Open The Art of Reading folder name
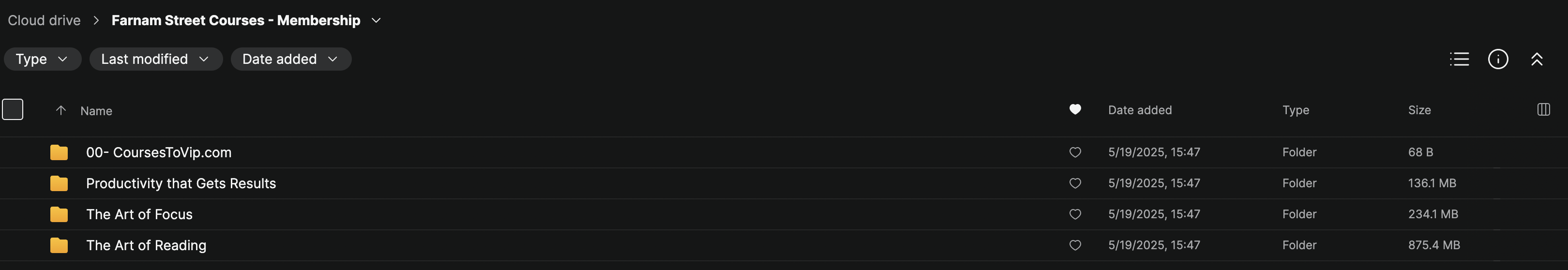Viewport: 1568px width, 270px height. [x=146, y=245]
